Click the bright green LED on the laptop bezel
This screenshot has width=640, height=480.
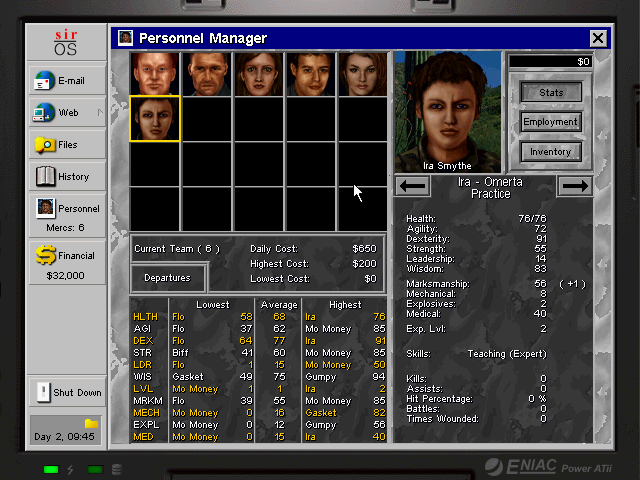pyautogui.click(x=51, y=469)
